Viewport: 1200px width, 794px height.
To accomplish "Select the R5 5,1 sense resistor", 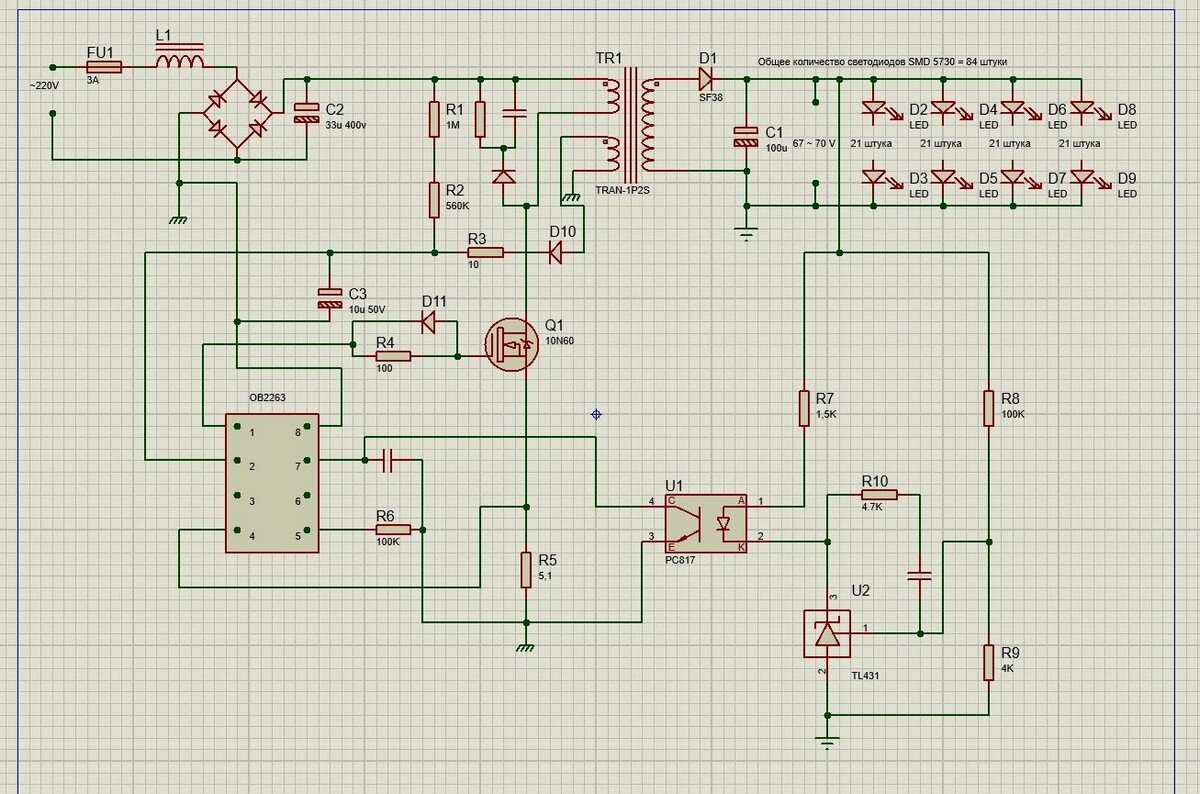I will click(525, 569).
